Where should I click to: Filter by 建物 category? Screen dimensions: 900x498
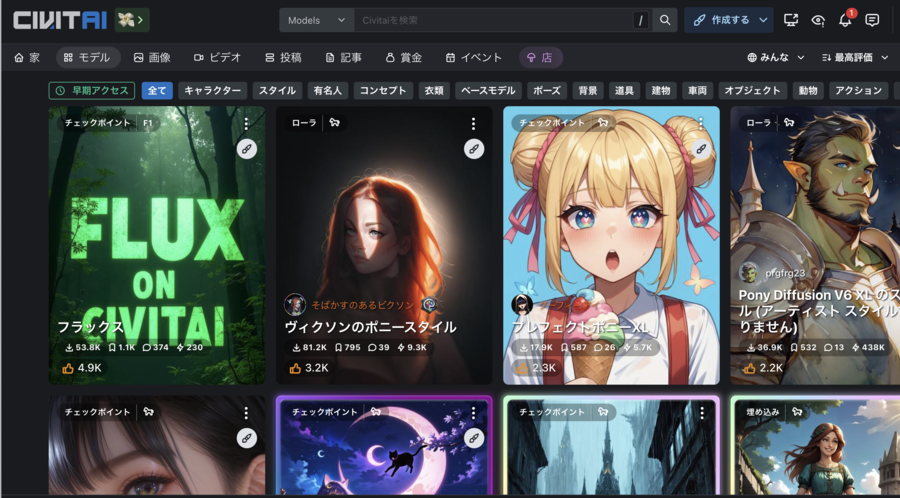(661, 91)
